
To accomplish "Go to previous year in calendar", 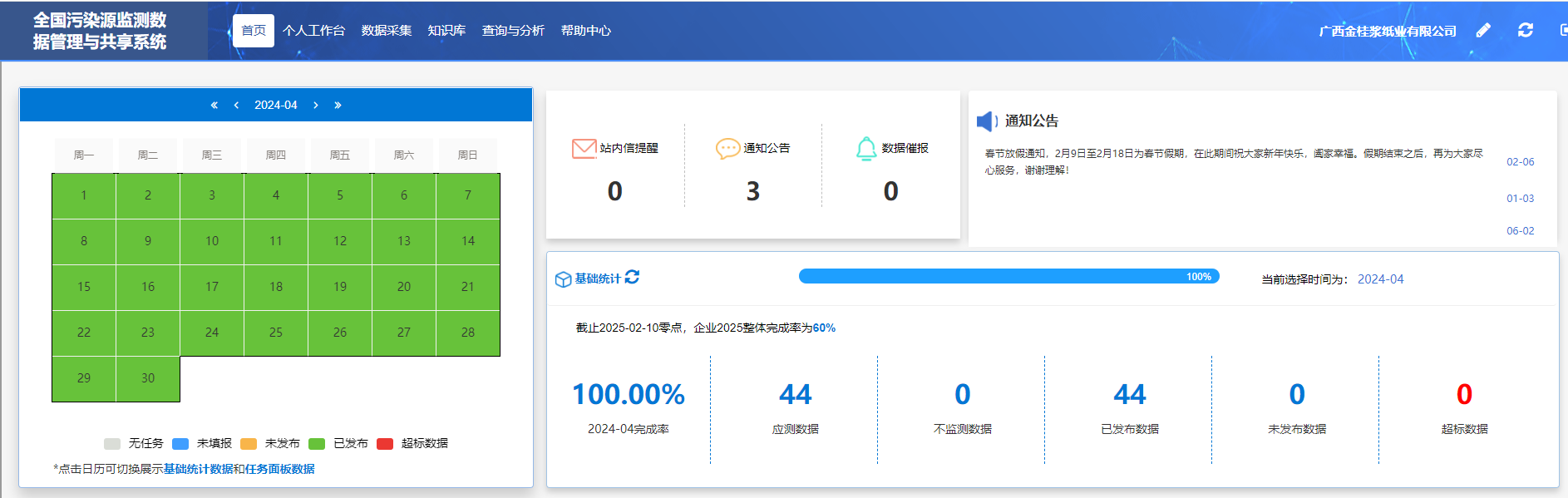I will [214, 105].
